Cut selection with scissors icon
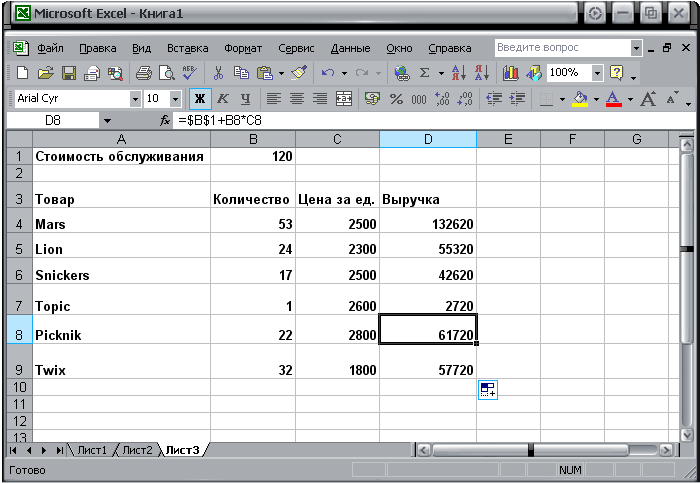 tap(218, 72)
